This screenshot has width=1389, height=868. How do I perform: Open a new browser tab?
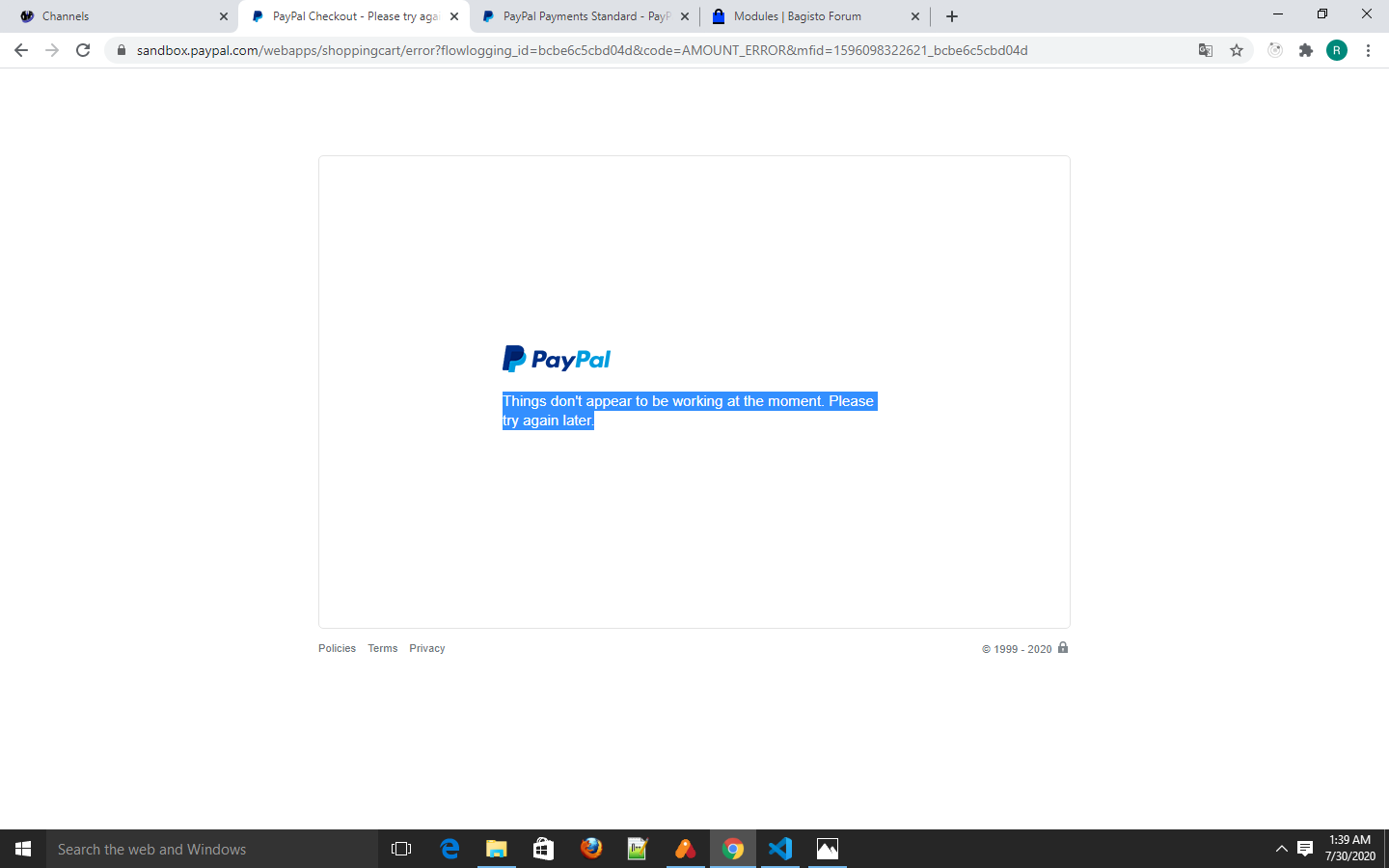[952, 16]
